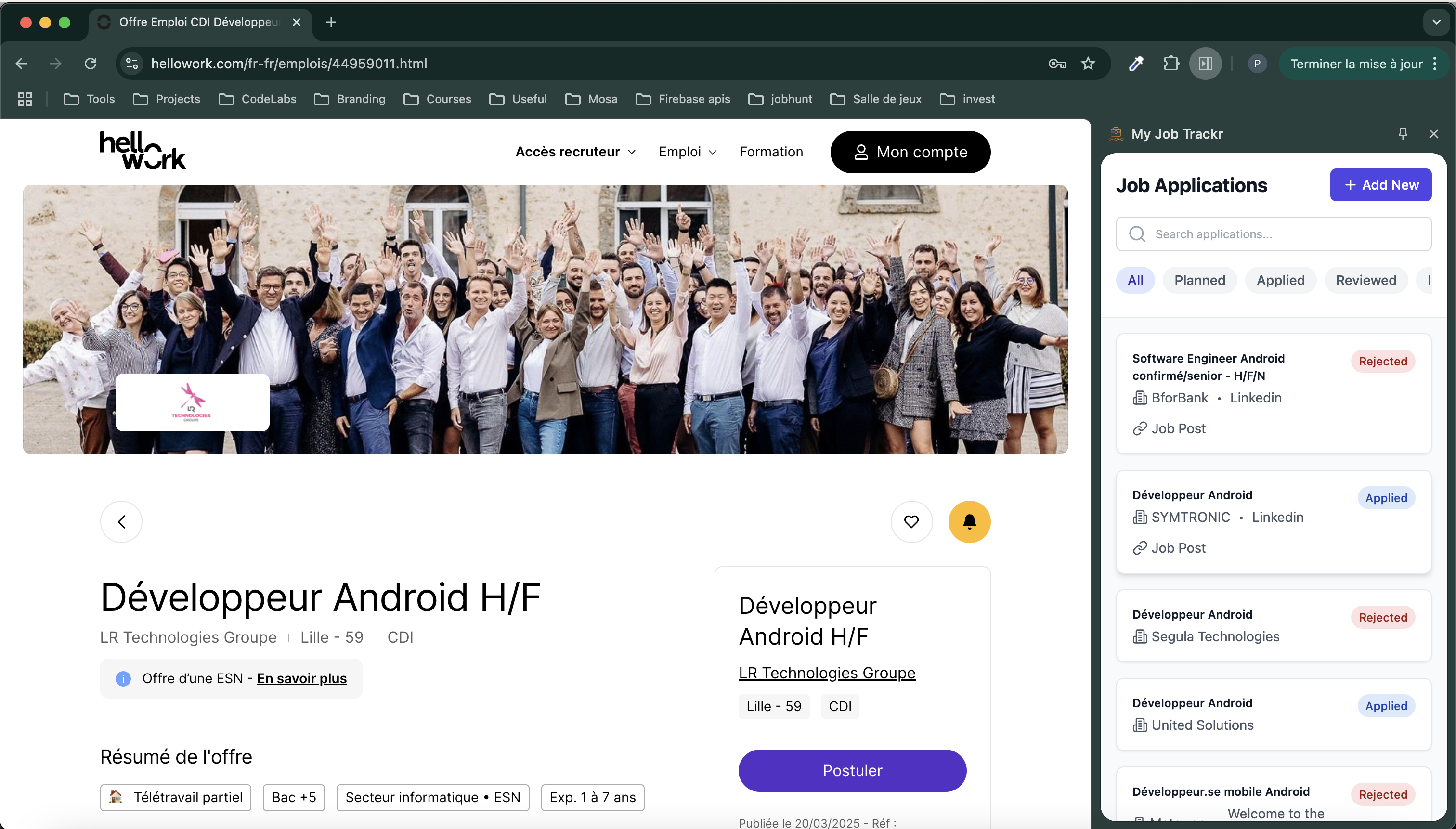Select the Formation menu item
The height and width of the screenshot is (829, 1456).
click(771, 152)
